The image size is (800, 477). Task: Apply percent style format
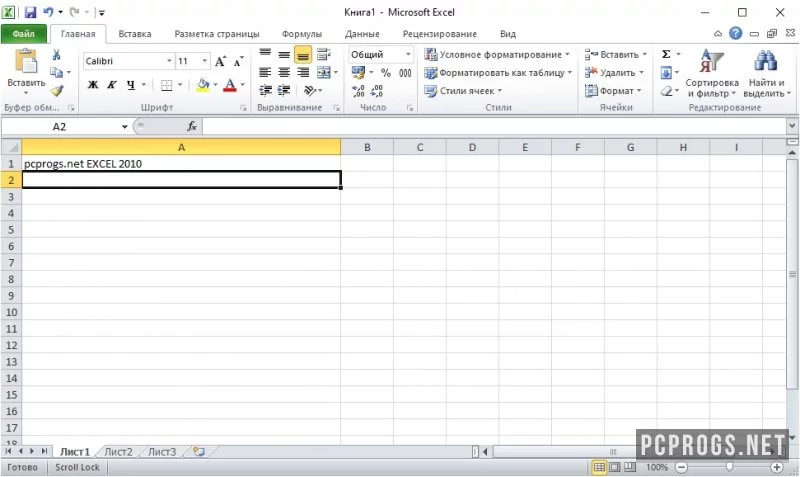(386, 72)
